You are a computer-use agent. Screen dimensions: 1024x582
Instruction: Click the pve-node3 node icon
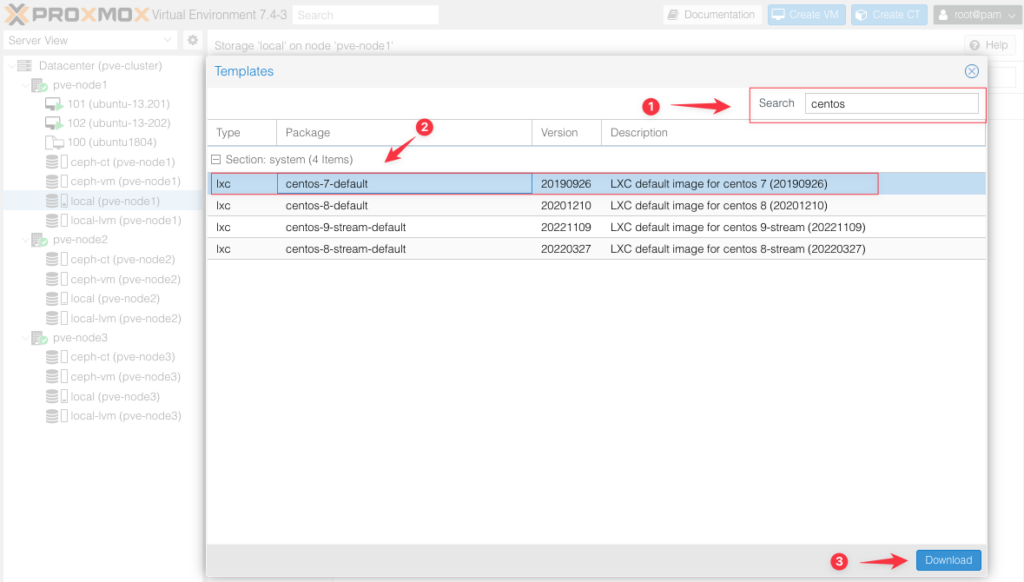pyautogui.click(x=39, y=338)
